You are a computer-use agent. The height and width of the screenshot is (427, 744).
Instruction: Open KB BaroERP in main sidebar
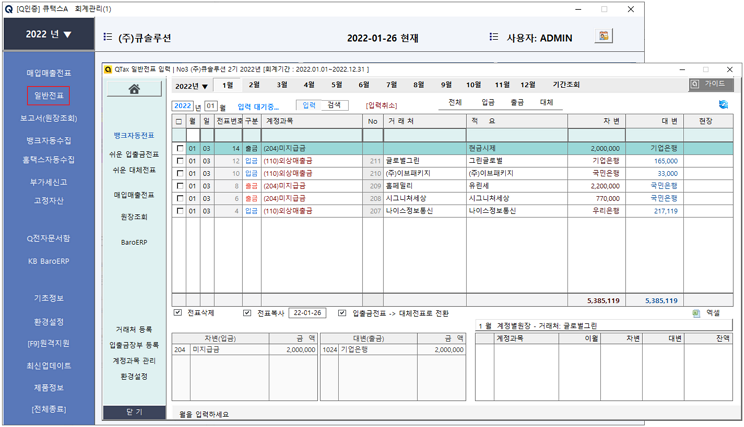click(48, 261)
